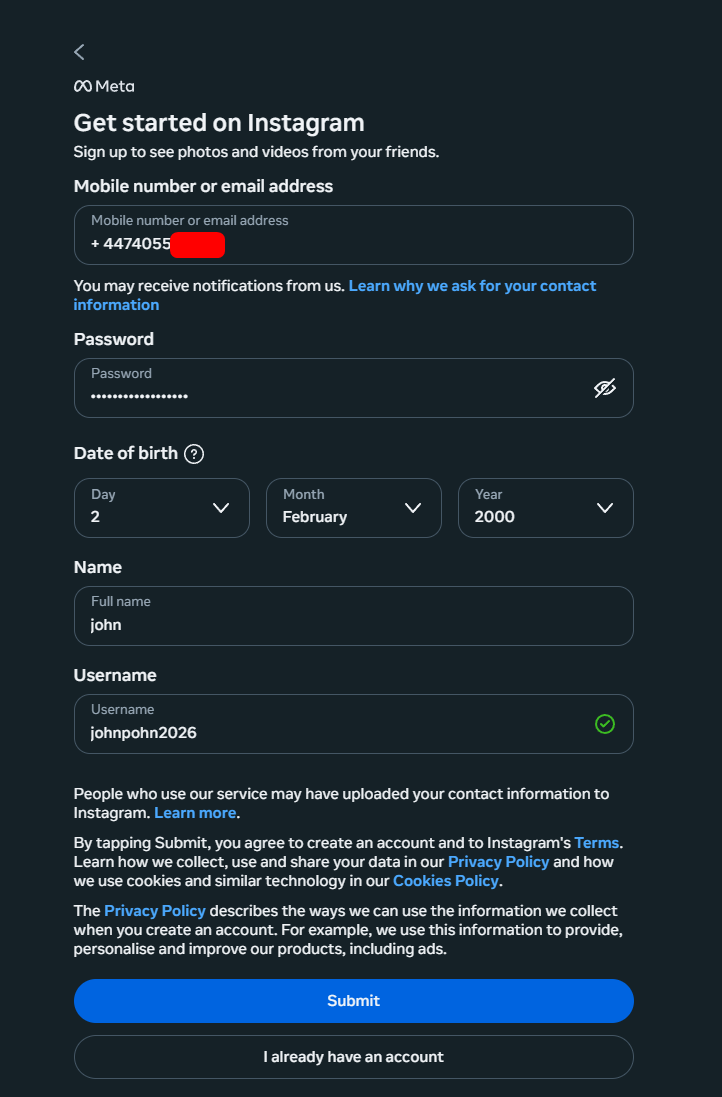Viewport: 722px width, 1097px height.
Task: Open the Month dropdown showing February
Action: point(353,508)
